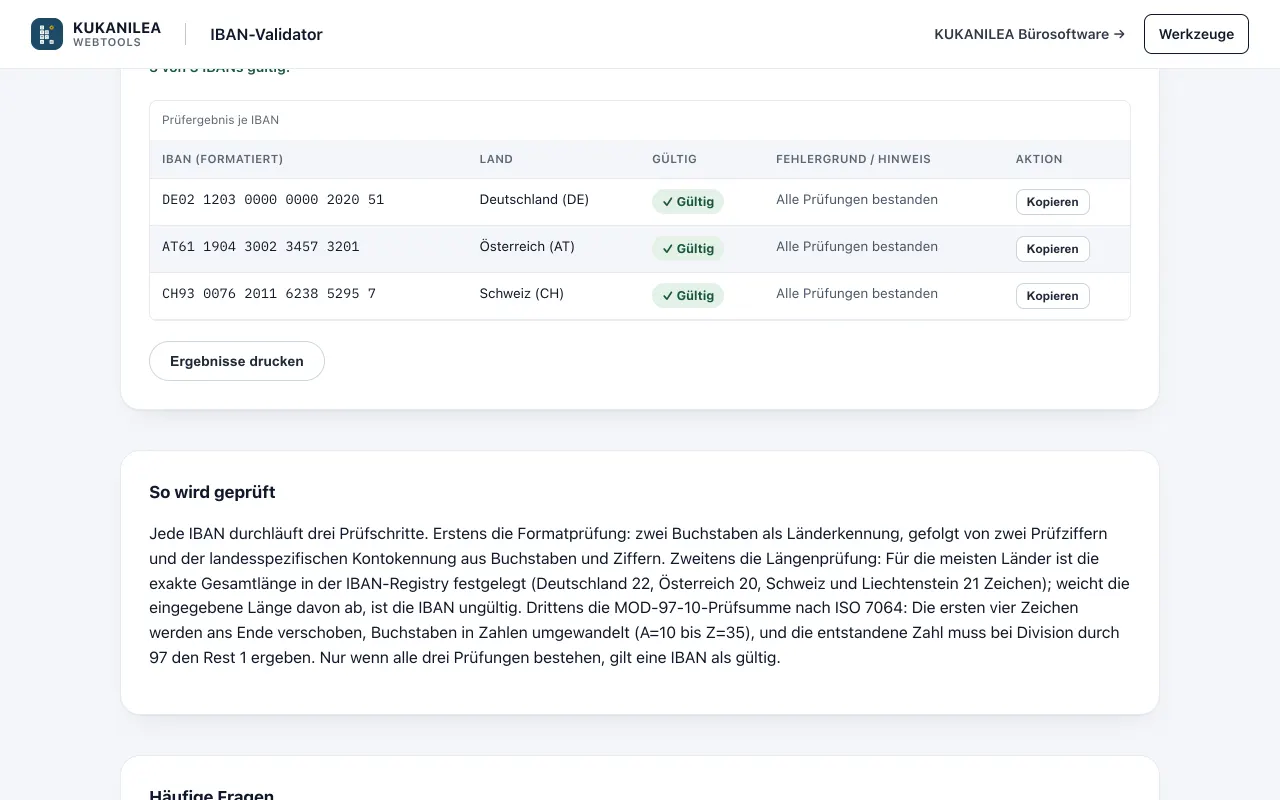Click the Ergebnisse drucken button
Screen dimensions: 1280x800
click(237, 361)
